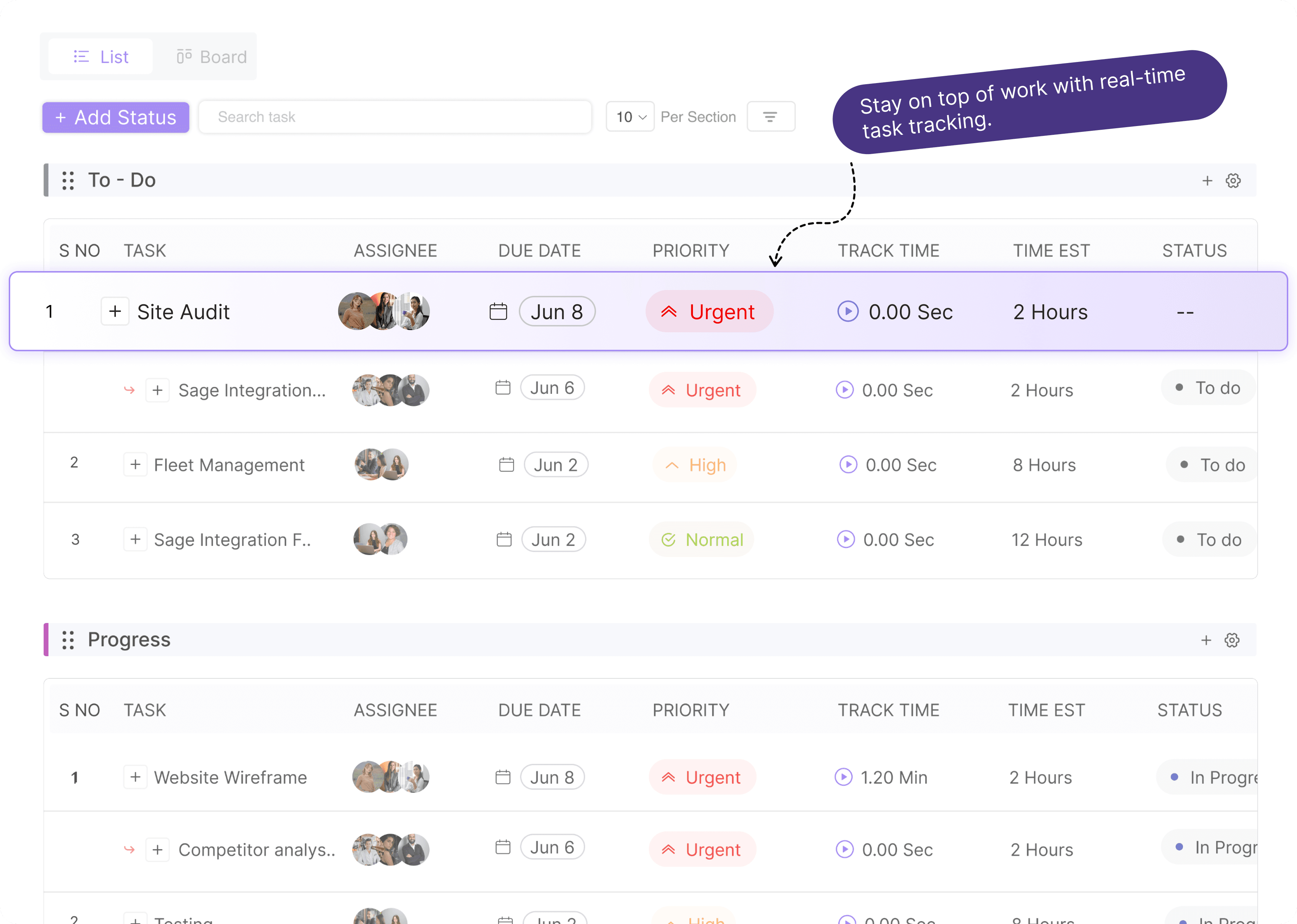Expand subtasks of Site Audit

point(115,311)
